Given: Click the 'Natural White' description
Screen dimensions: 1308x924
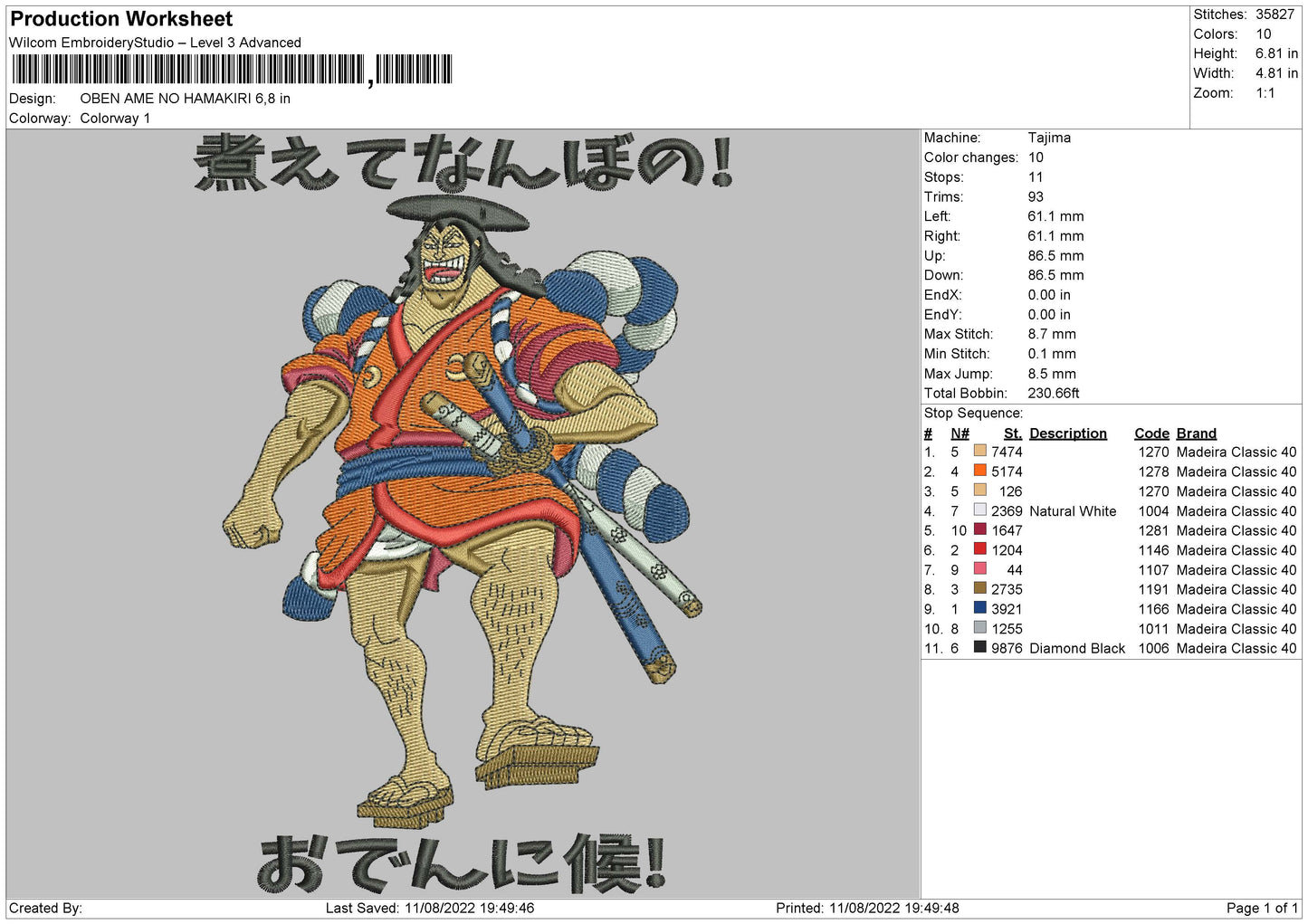Looking at the screenshot, I should point(1073,511).
